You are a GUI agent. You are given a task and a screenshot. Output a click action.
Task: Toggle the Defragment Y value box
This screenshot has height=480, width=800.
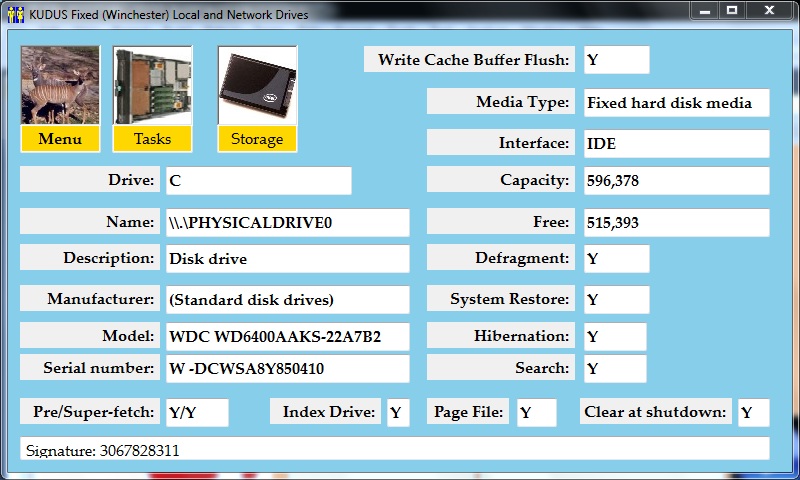point(616,258)
